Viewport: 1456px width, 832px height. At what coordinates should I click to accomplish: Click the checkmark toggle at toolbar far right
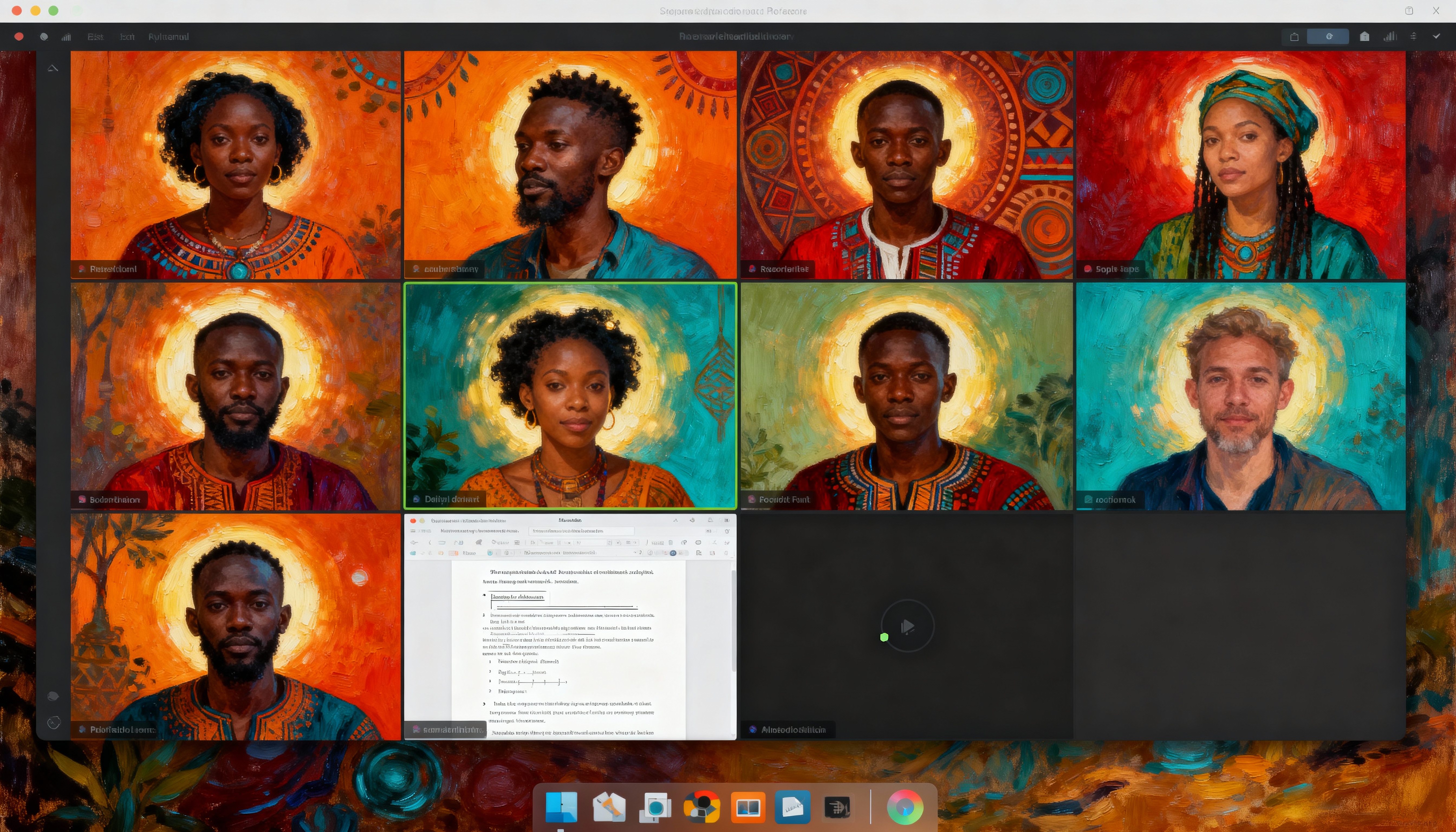click(1436, 37)
